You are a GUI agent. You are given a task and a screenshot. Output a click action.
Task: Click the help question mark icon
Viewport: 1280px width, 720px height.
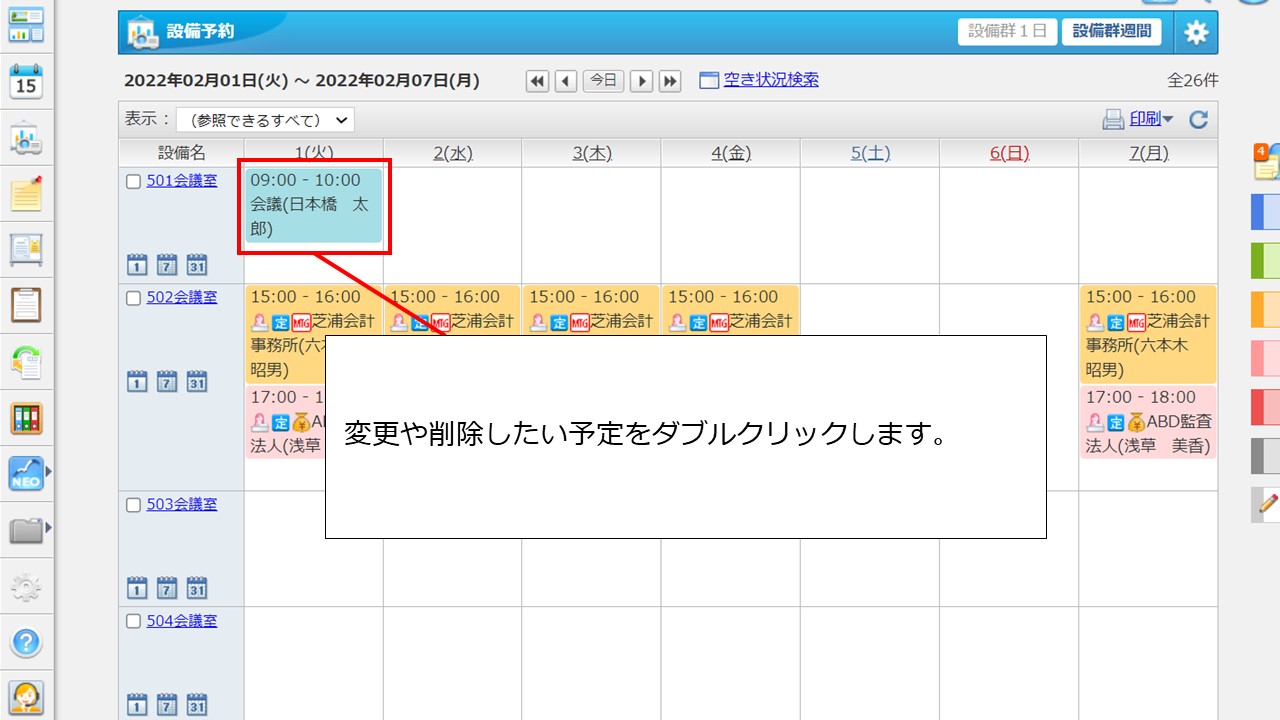pyautogui.click(x=26, y=642)
